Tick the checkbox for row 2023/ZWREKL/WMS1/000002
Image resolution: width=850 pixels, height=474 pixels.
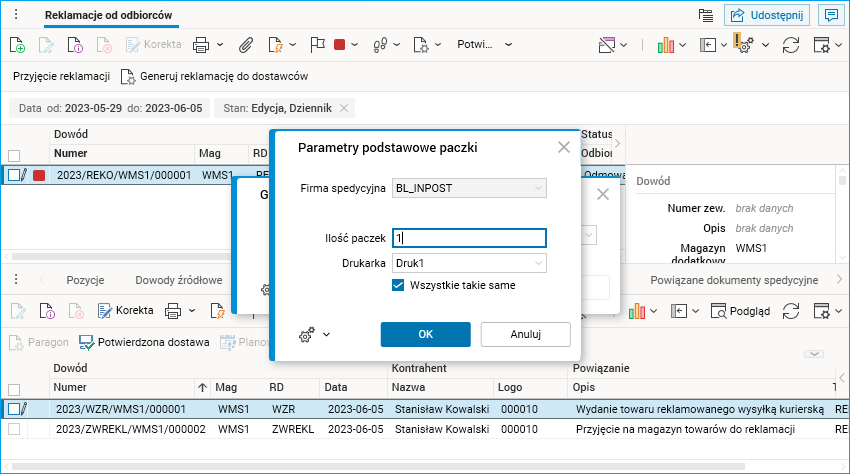coord(14,429)
